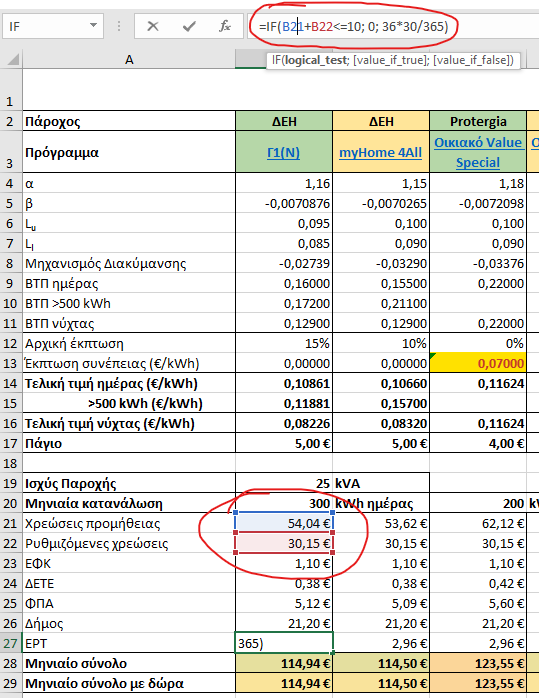Click the Πάροχος label cell
This screenshot has height=698, width=539.
point(129,121)
